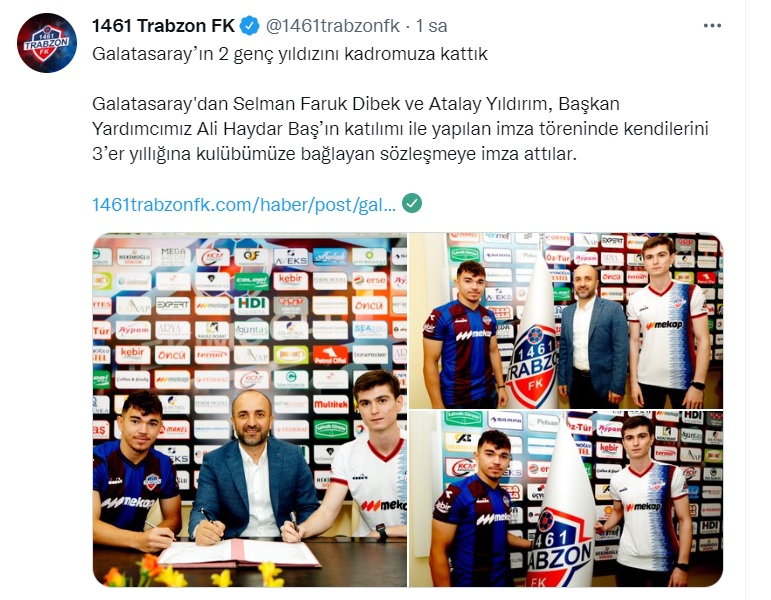771x600 pixels.
Task: Open the @1461trabzonfk handle
Action: point(333,26)
